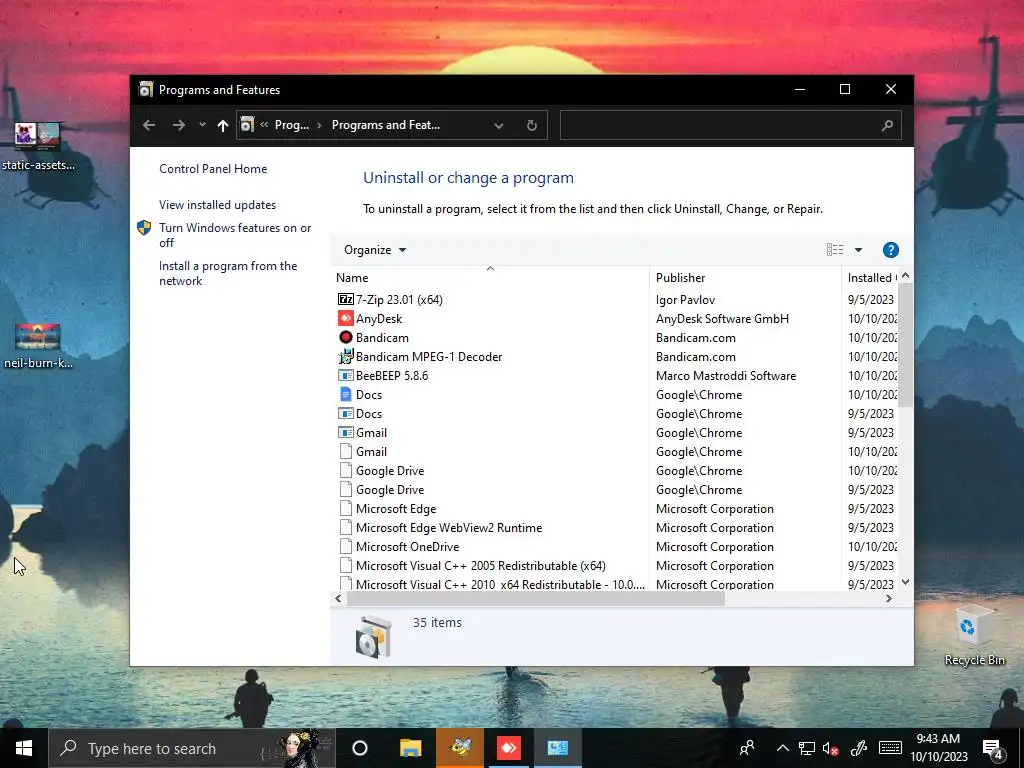Sort by the Publisher column header

[x=745, y=277]
